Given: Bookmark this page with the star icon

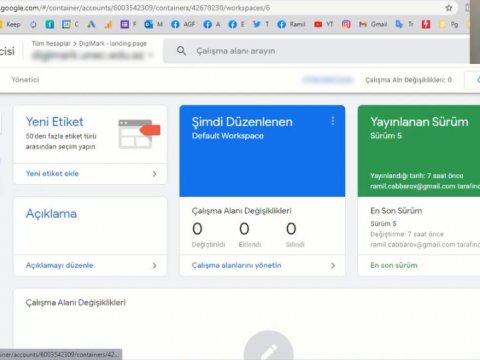Looking at the screenshot, I should (449, 8).
